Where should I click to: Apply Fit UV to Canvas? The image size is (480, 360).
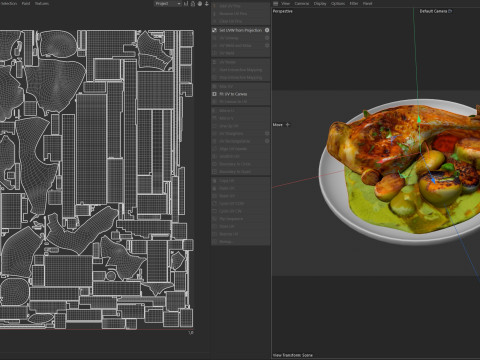click(x=233, y=94)
